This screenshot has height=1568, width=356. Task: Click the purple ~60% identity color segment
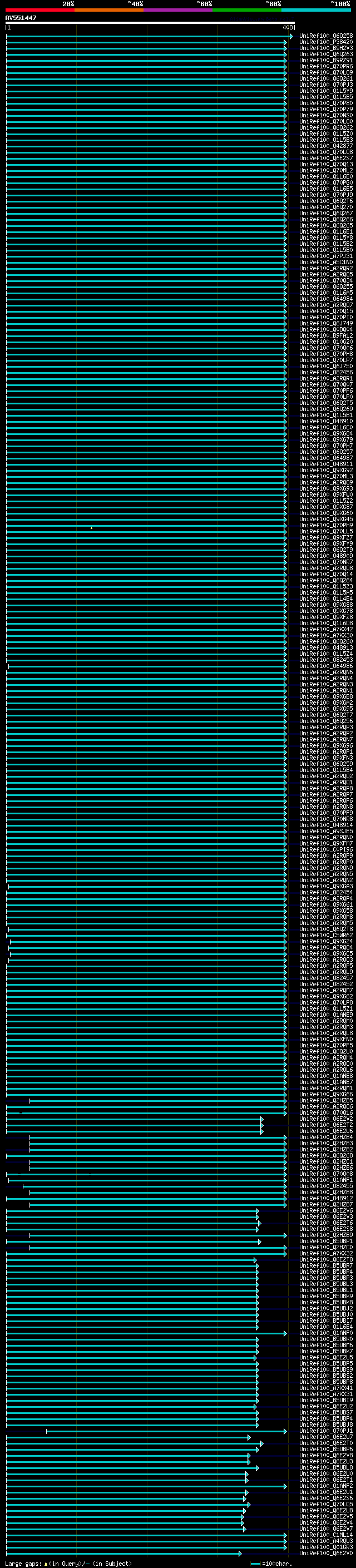point(177,10)
